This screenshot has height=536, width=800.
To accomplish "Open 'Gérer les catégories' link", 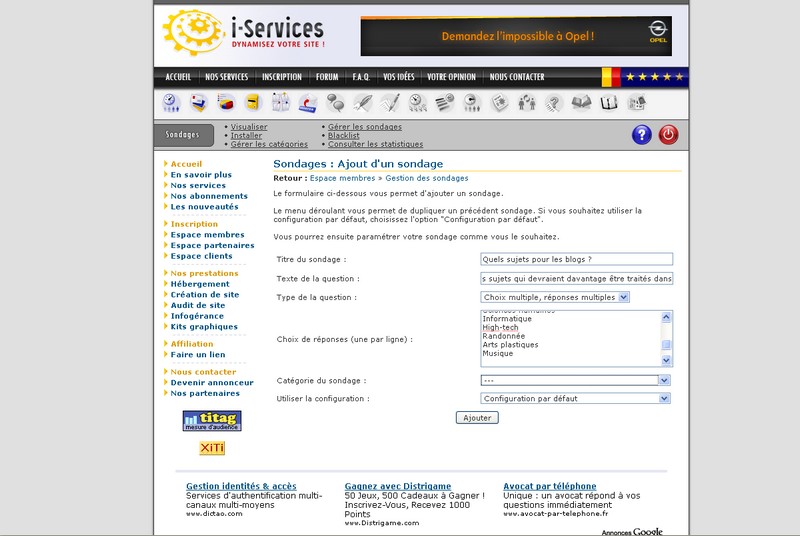I will 269,144.
